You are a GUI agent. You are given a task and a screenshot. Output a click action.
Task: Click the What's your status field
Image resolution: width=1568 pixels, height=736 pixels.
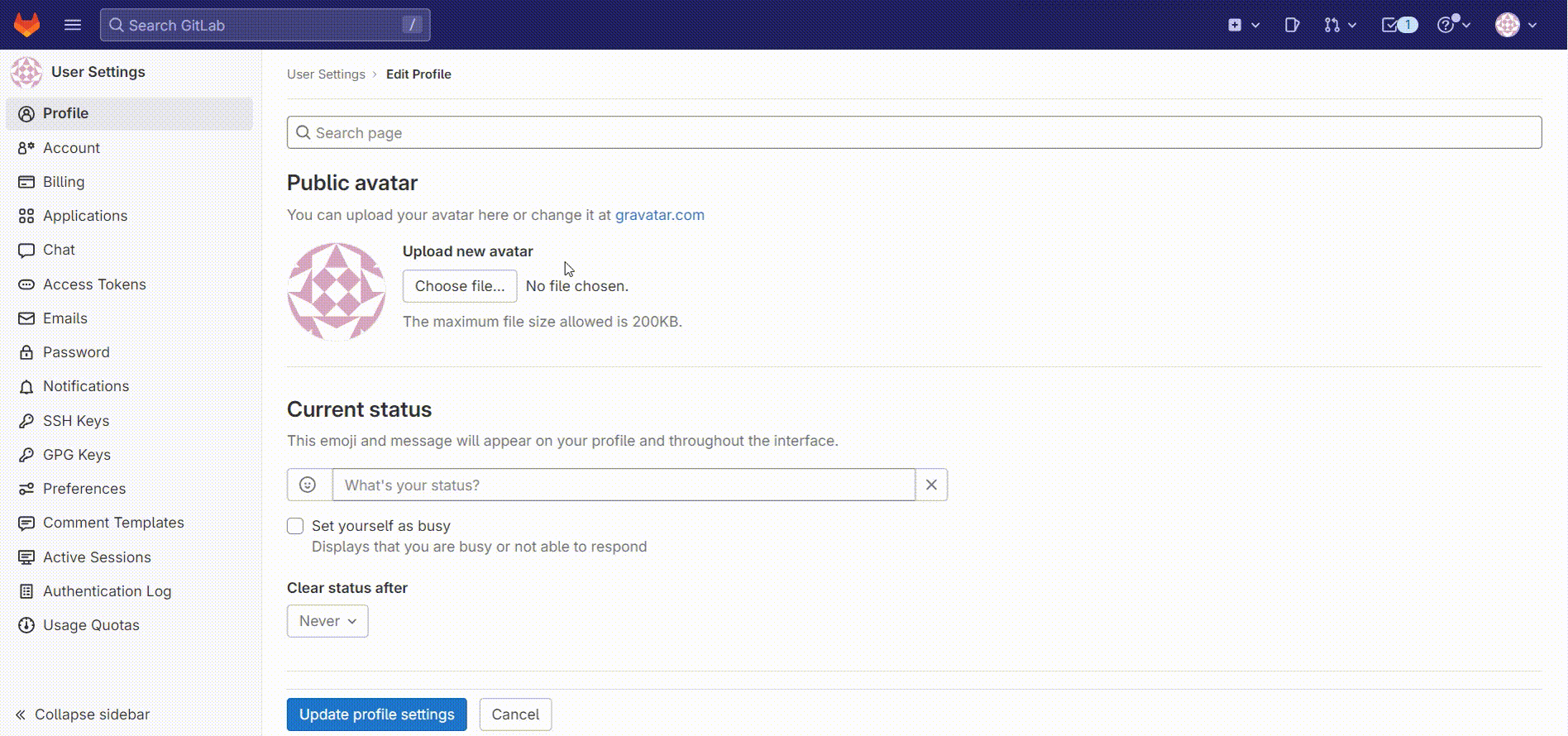[624, 485]
